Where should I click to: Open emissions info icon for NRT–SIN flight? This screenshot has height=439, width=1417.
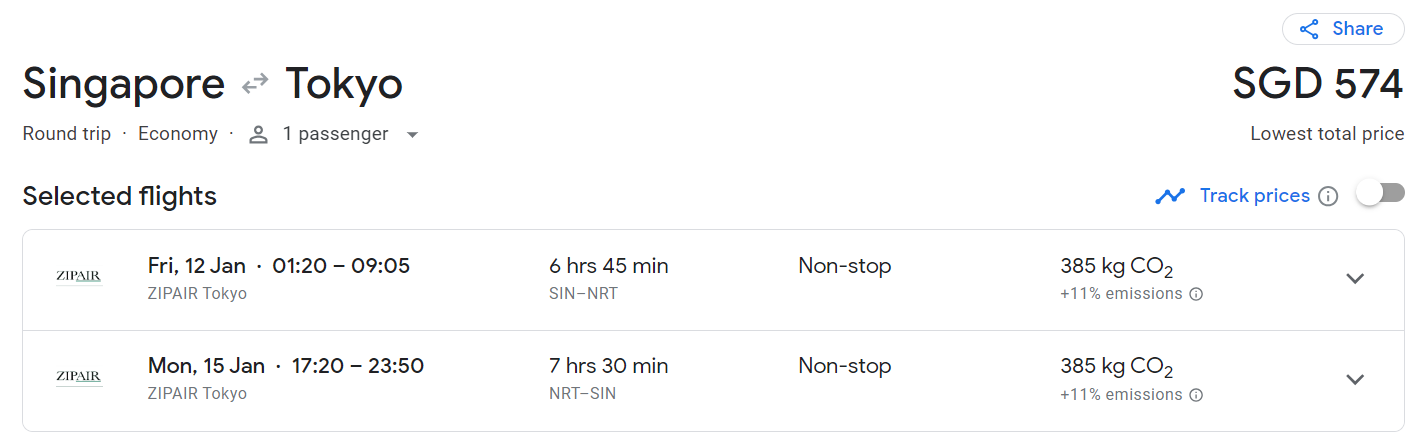tap(1196, 395)
